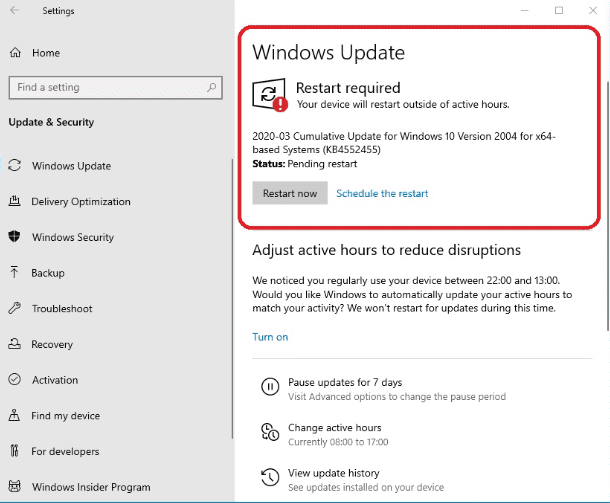Image resolution: width=610 pixels, height=503 pixels.
Task: Click the sidebar vertical scrollbar
Action: click(232, 299)
